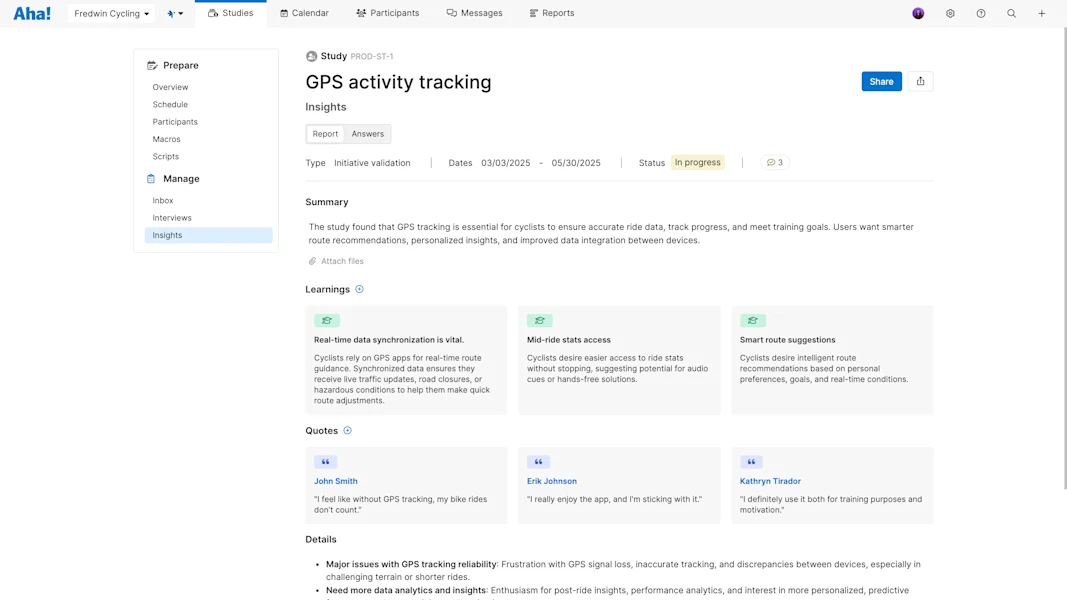Open the Reports tab

click(x=552, y=13)
